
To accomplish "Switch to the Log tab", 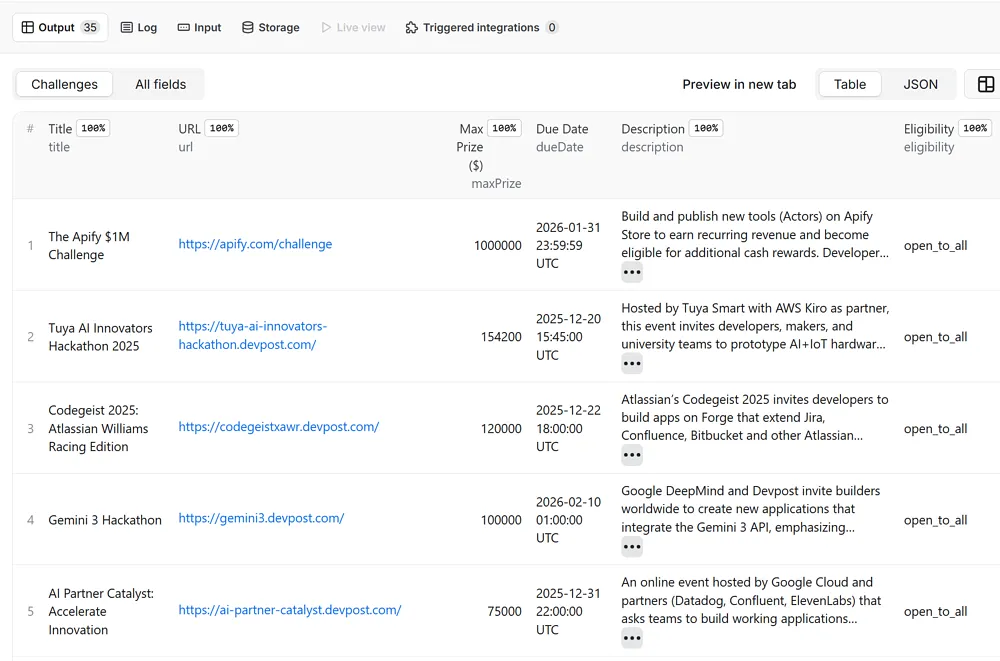I will point(139,28).
